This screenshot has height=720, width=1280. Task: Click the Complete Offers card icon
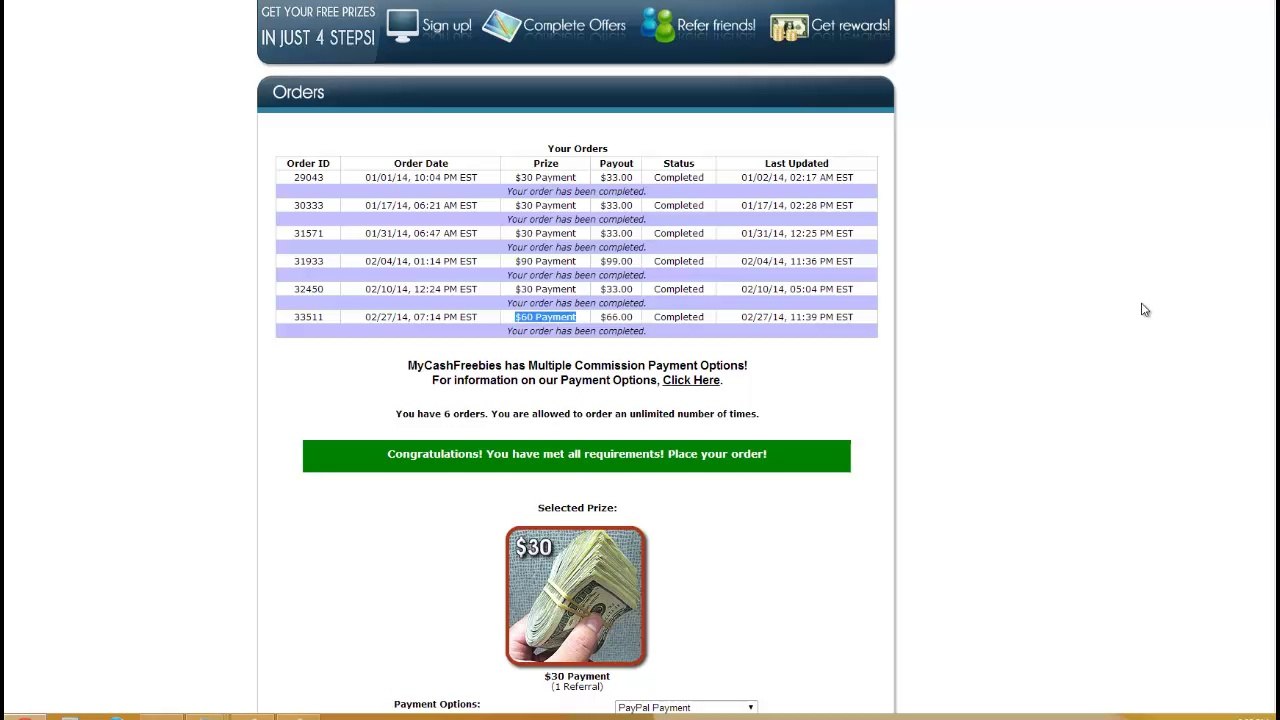(x=501, y=26)
